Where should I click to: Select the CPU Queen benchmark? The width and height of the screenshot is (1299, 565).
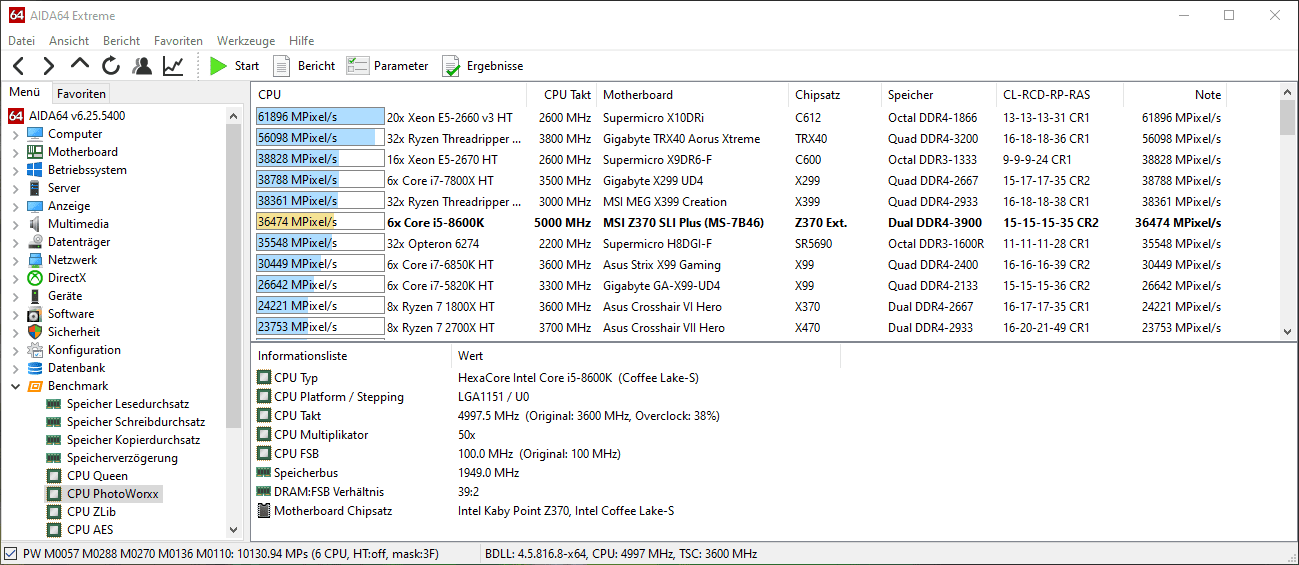97,476
